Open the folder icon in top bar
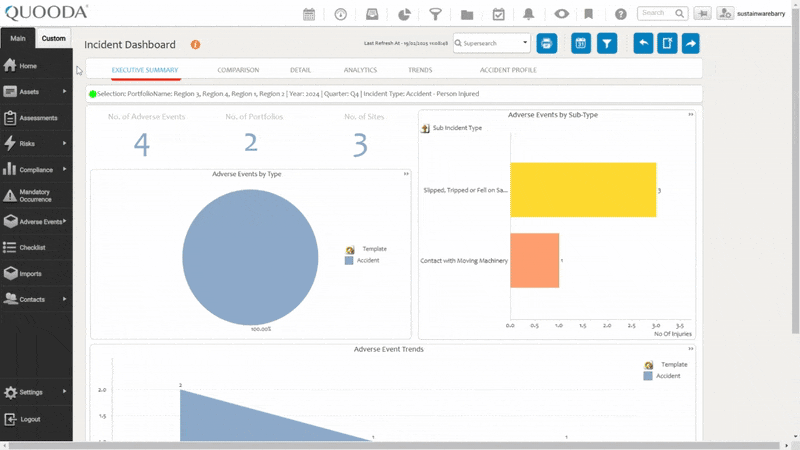The width and height of the screenshot is (800, 450). 467,14
